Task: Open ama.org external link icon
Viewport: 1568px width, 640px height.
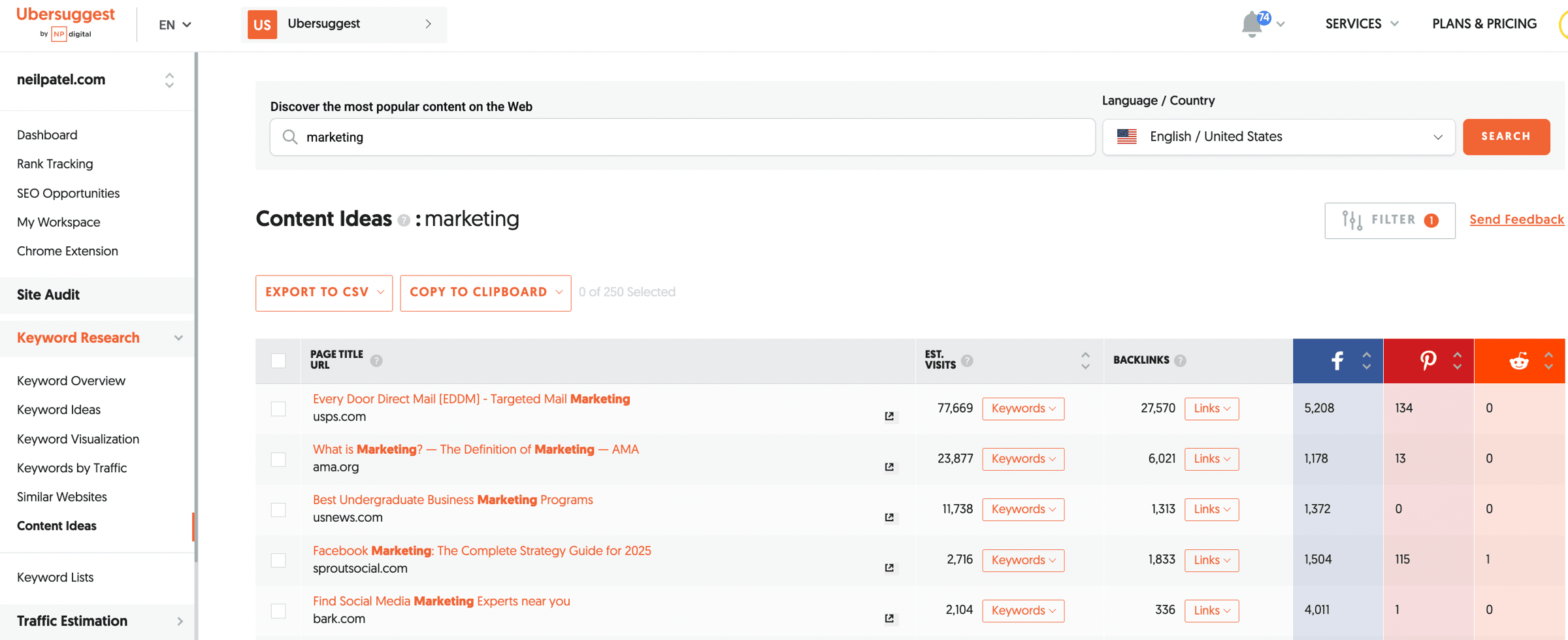Action: [x=889, y=467]
